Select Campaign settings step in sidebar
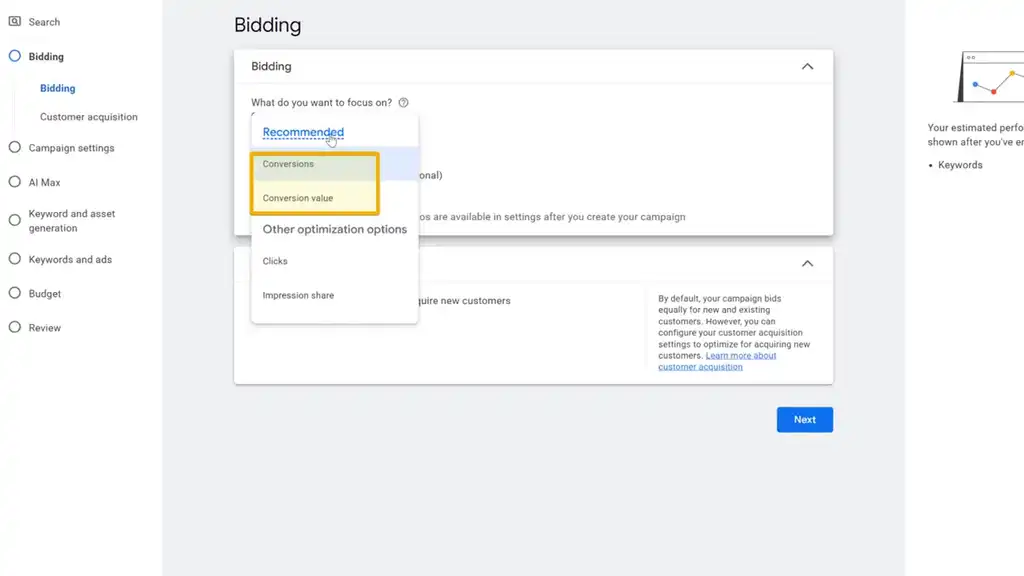This screenshot has height=576, width=1024. point(71,148)
